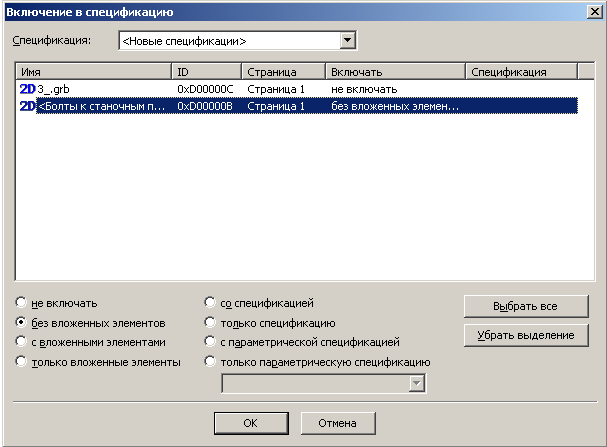This screenshot has height=447, width=607.
Task: Click the Страница column header
Action: point(283,72)
